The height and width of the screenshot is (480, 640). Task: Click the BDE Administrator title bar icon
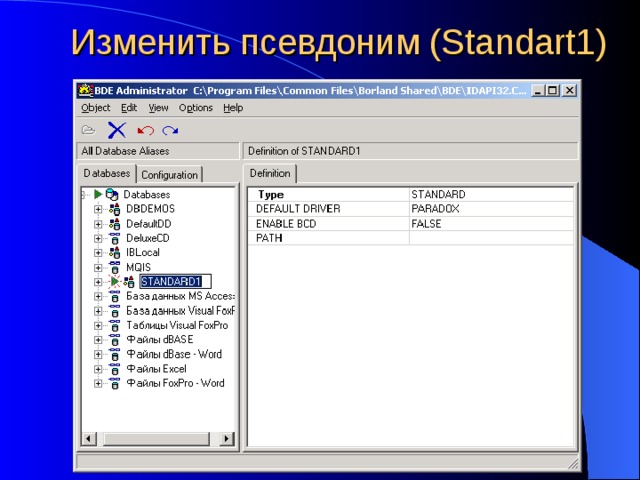(85, 90)
